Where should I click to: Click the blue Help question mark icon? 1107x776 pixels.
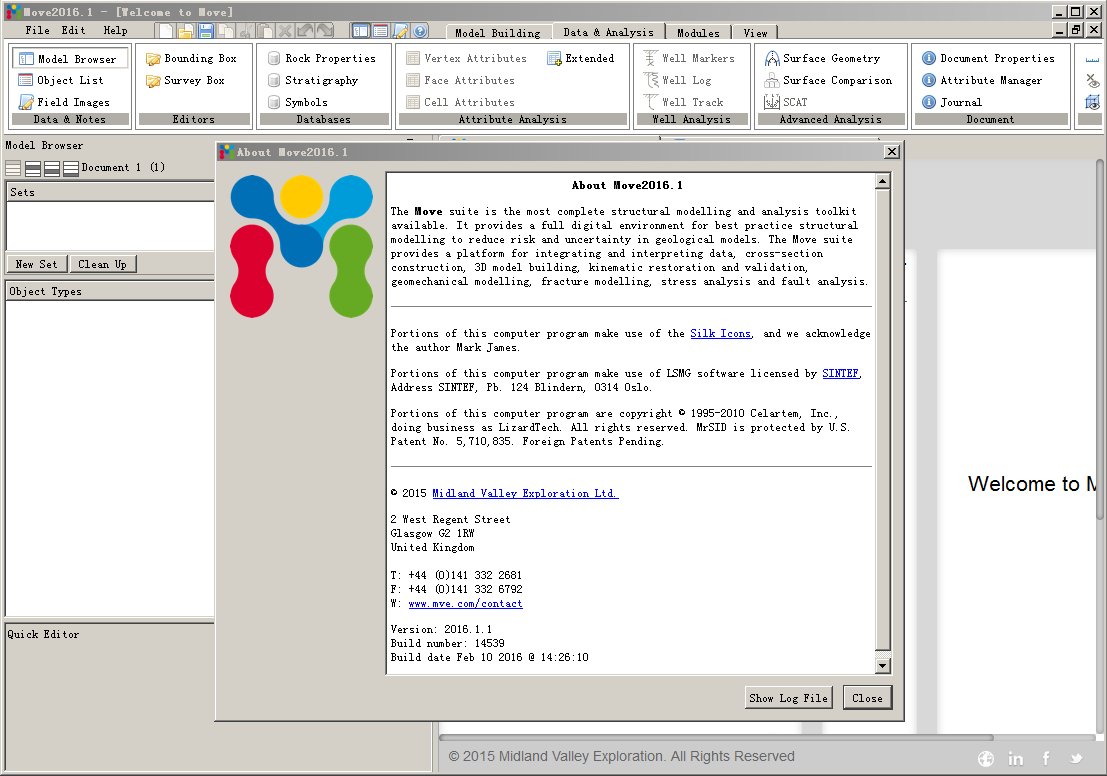pos(420,31)
